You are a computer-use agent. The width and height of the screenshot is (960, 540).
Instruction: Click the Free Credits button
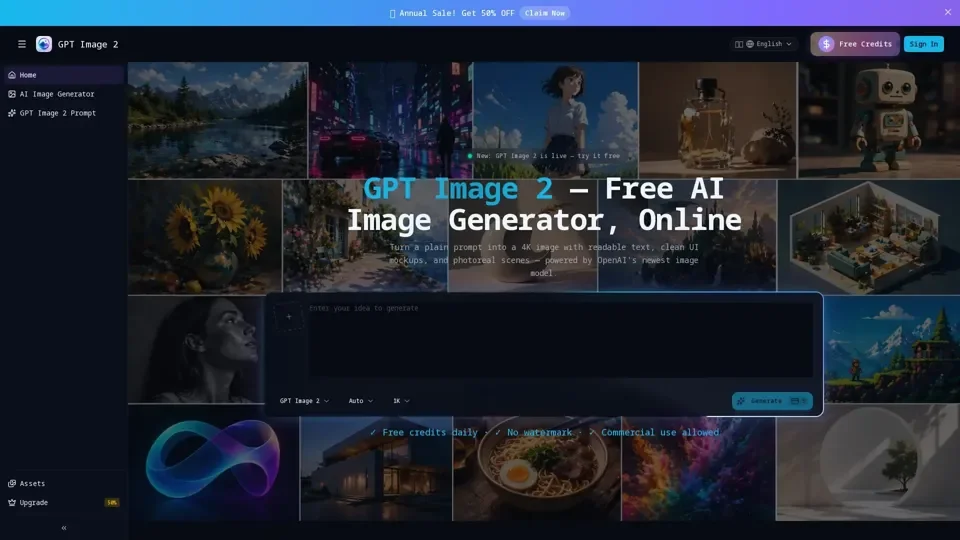click(855, 44)
